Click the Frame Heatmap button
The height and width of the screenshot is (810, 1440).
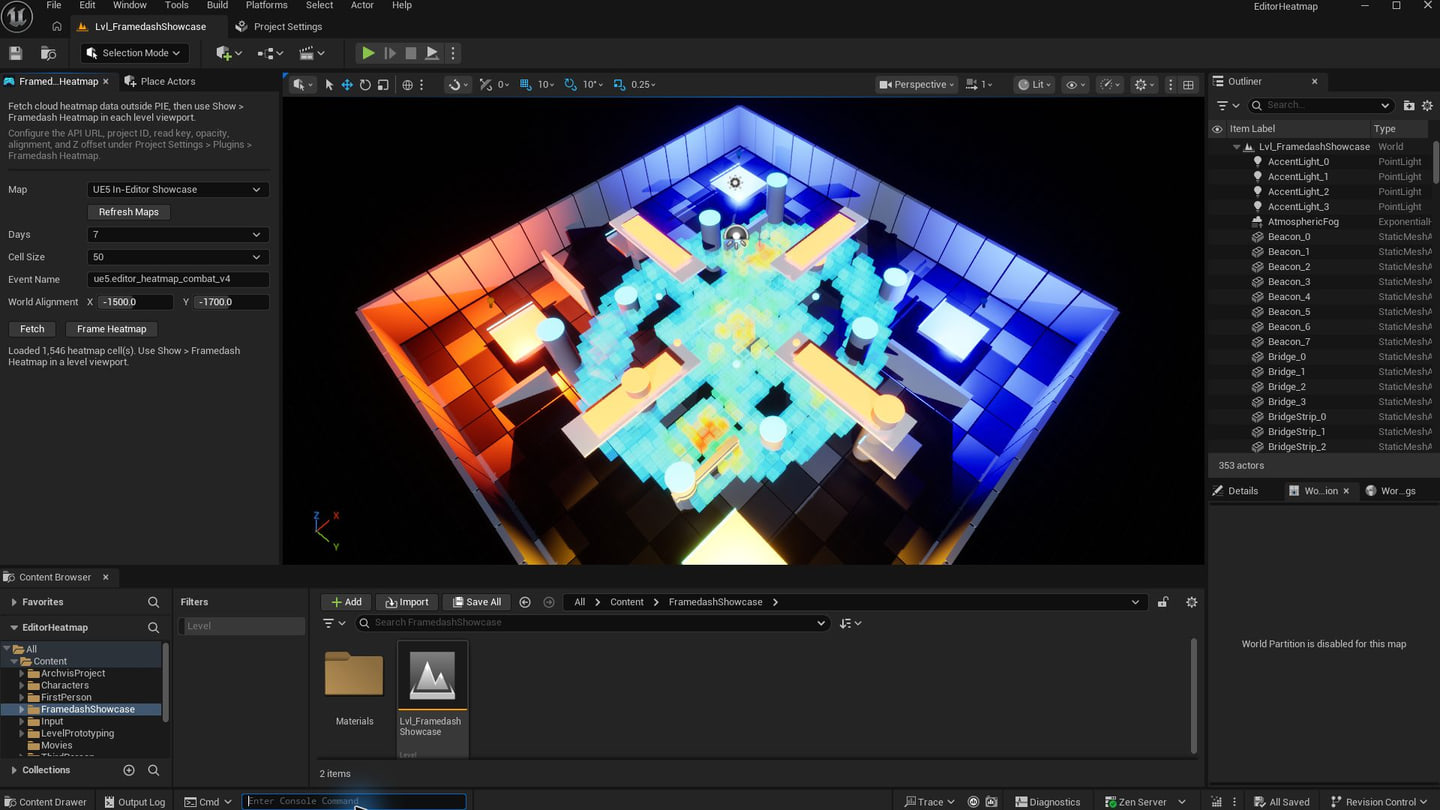tap(112, 329)
